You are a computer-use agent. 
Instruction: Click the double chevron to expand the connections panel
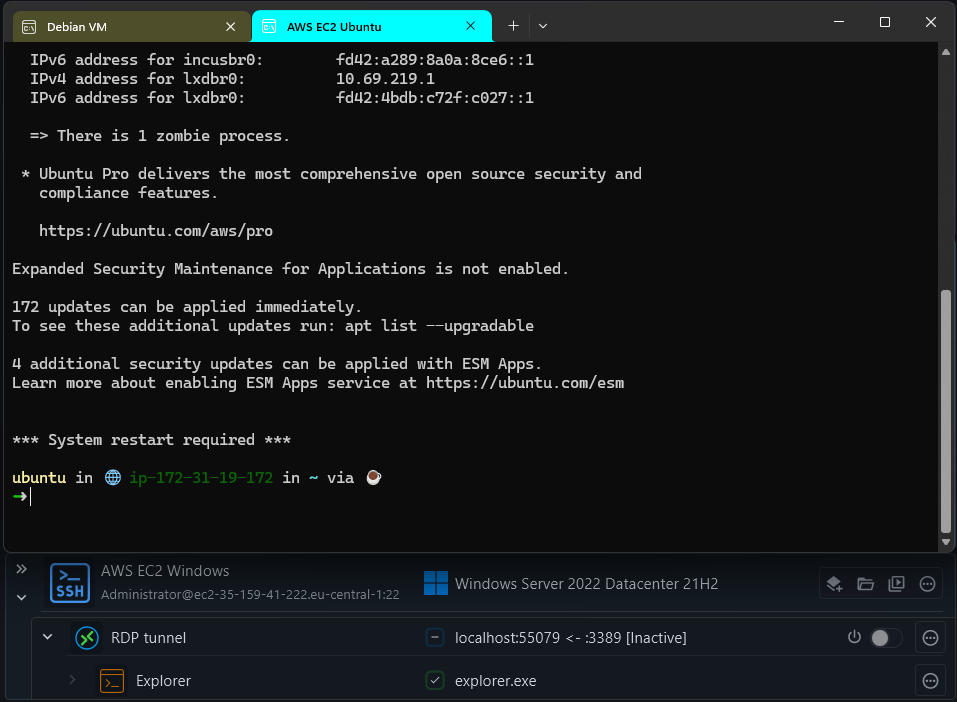click(x=21, y=568)
